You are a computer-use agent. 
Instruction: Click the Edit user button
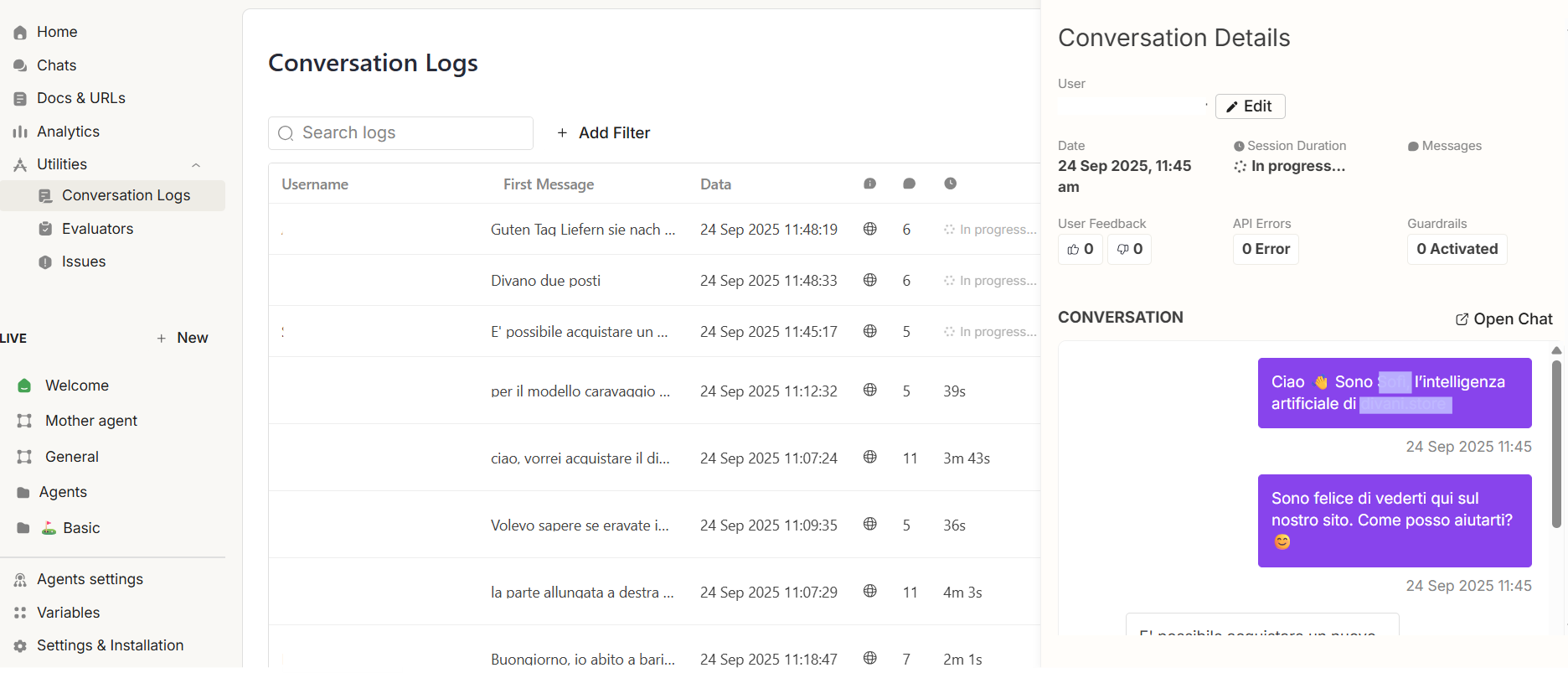click(1250, 106)
